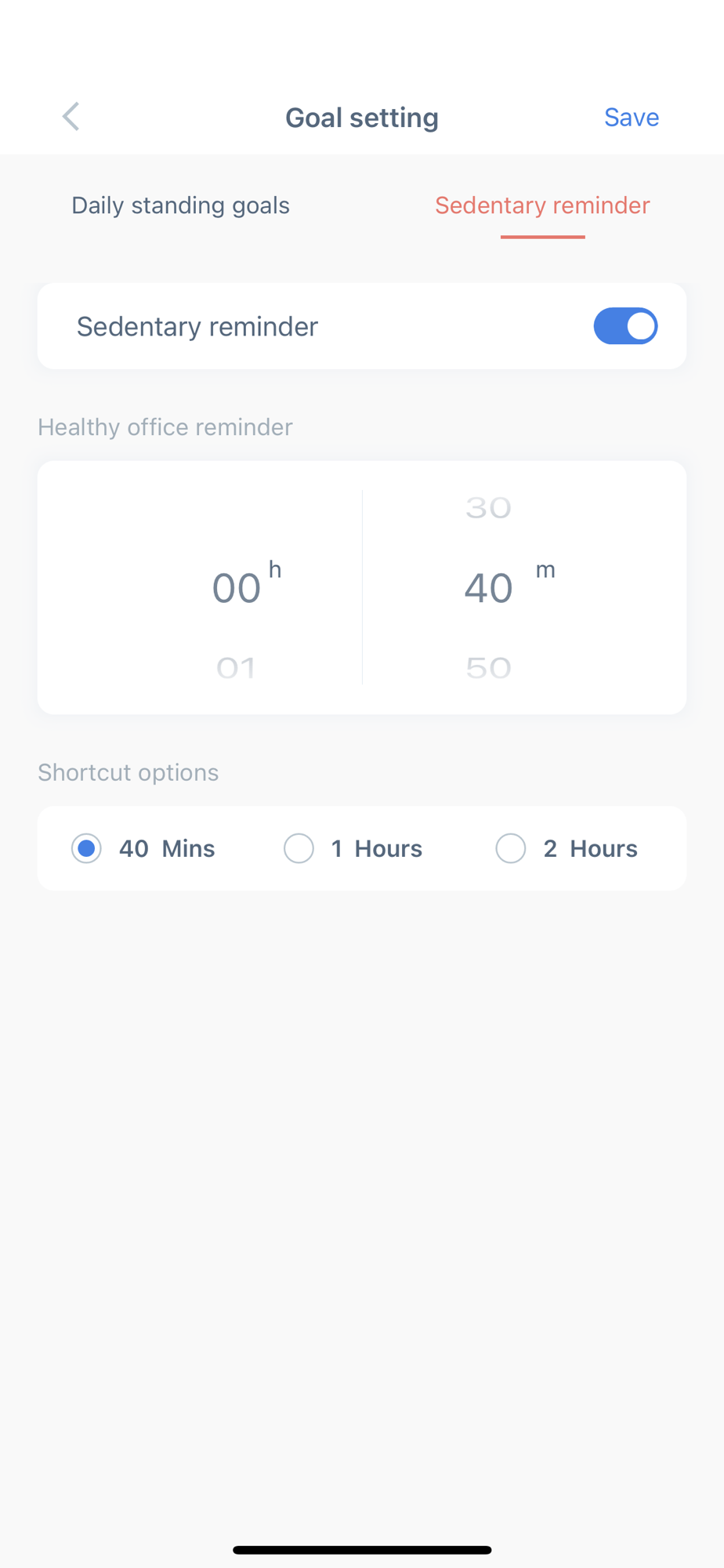The width and height of the screenshot is (724, 1568).
Task: Tap the Goal setting title
Action: coord(362,118)
